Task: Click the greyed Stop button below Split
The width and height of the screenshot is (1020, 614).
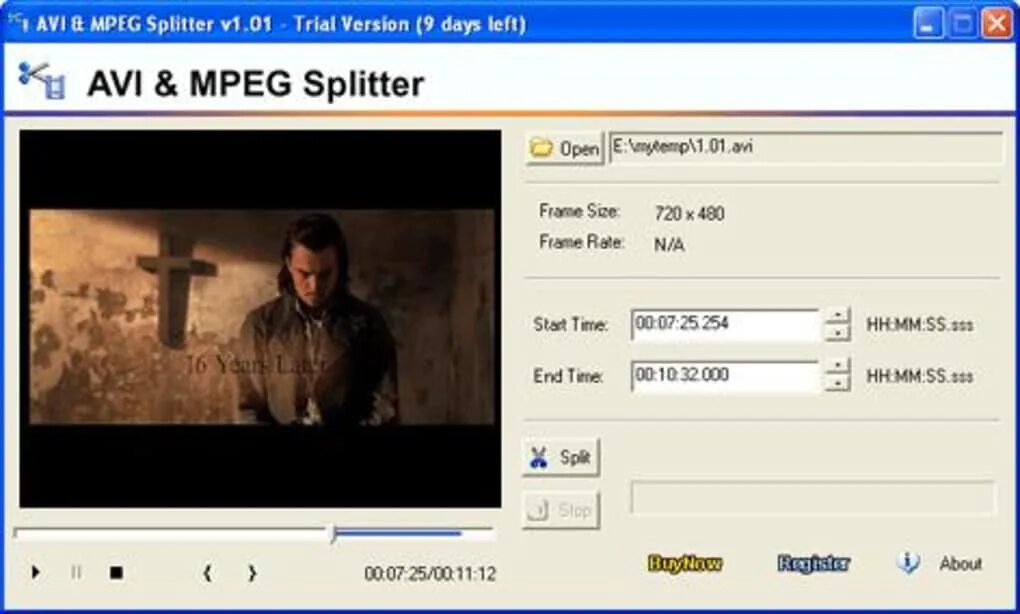Action: coord(561,510)
